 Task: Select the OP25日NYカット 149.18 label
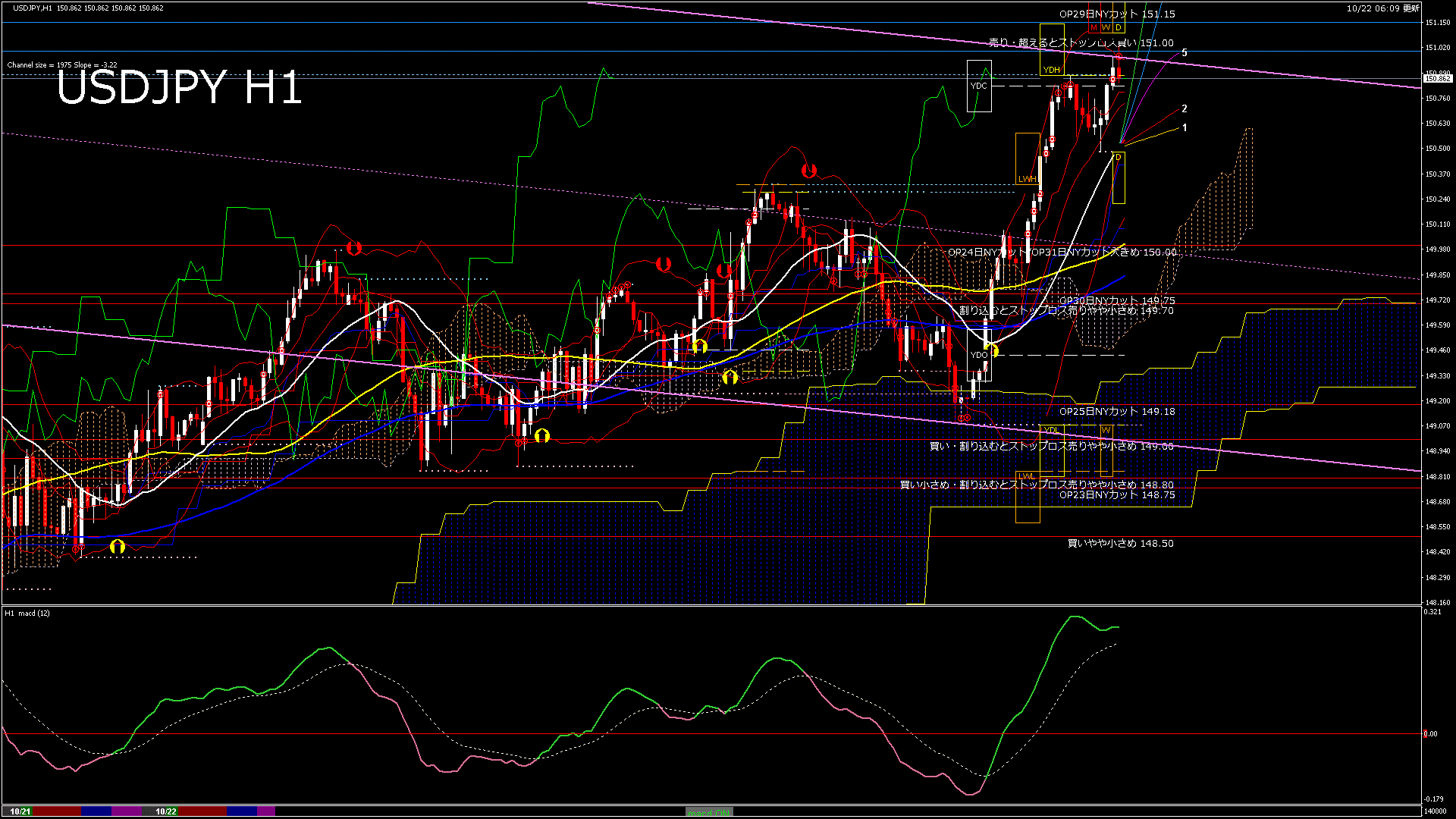click(x=1116, y=411)
